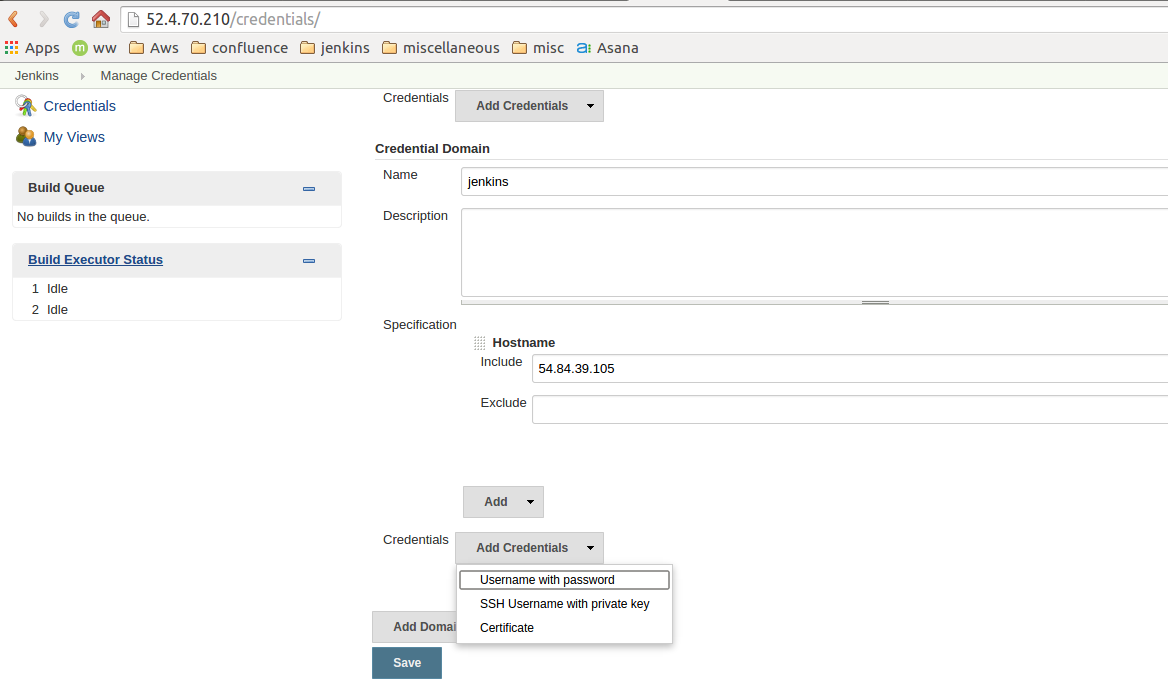
Task: Open the Add specification dropdown
Action: 504,502
